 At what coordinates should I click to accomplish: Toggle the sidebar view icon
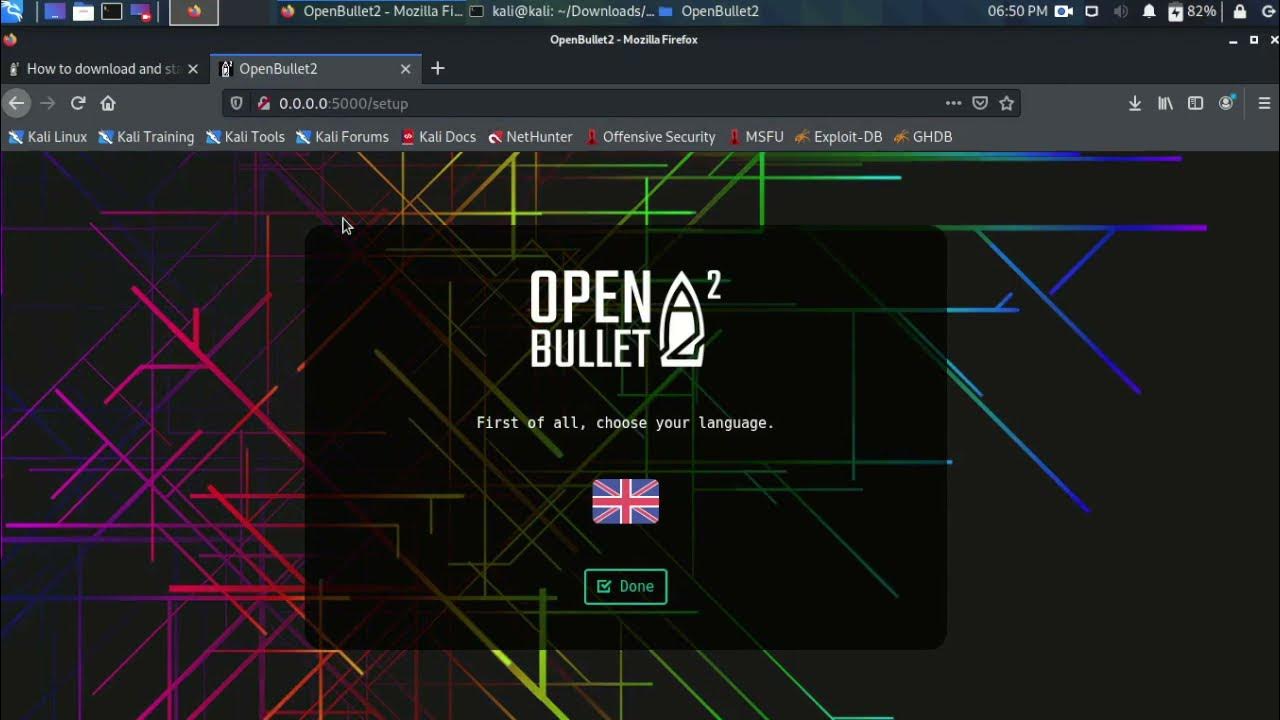click(x=1195, y=103)
